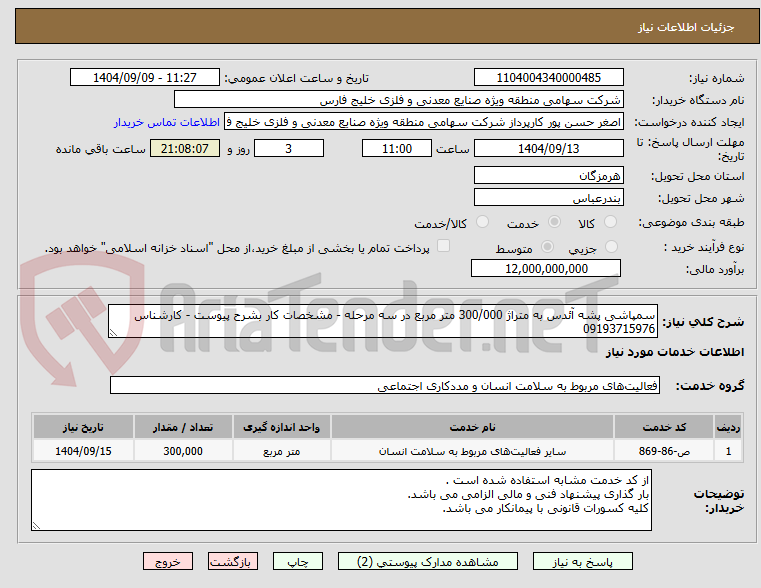
Task: Click column header ردیف
Action: (728, 427)
